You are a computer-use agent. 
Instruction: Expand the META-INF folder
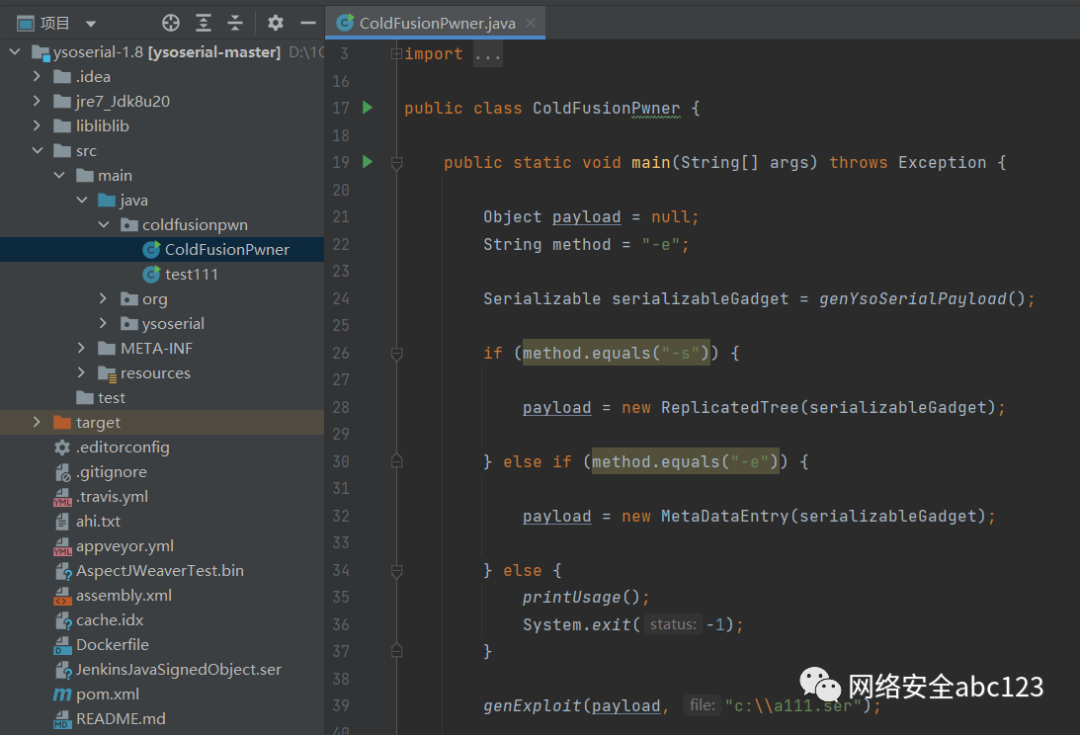tap(81, 348)
